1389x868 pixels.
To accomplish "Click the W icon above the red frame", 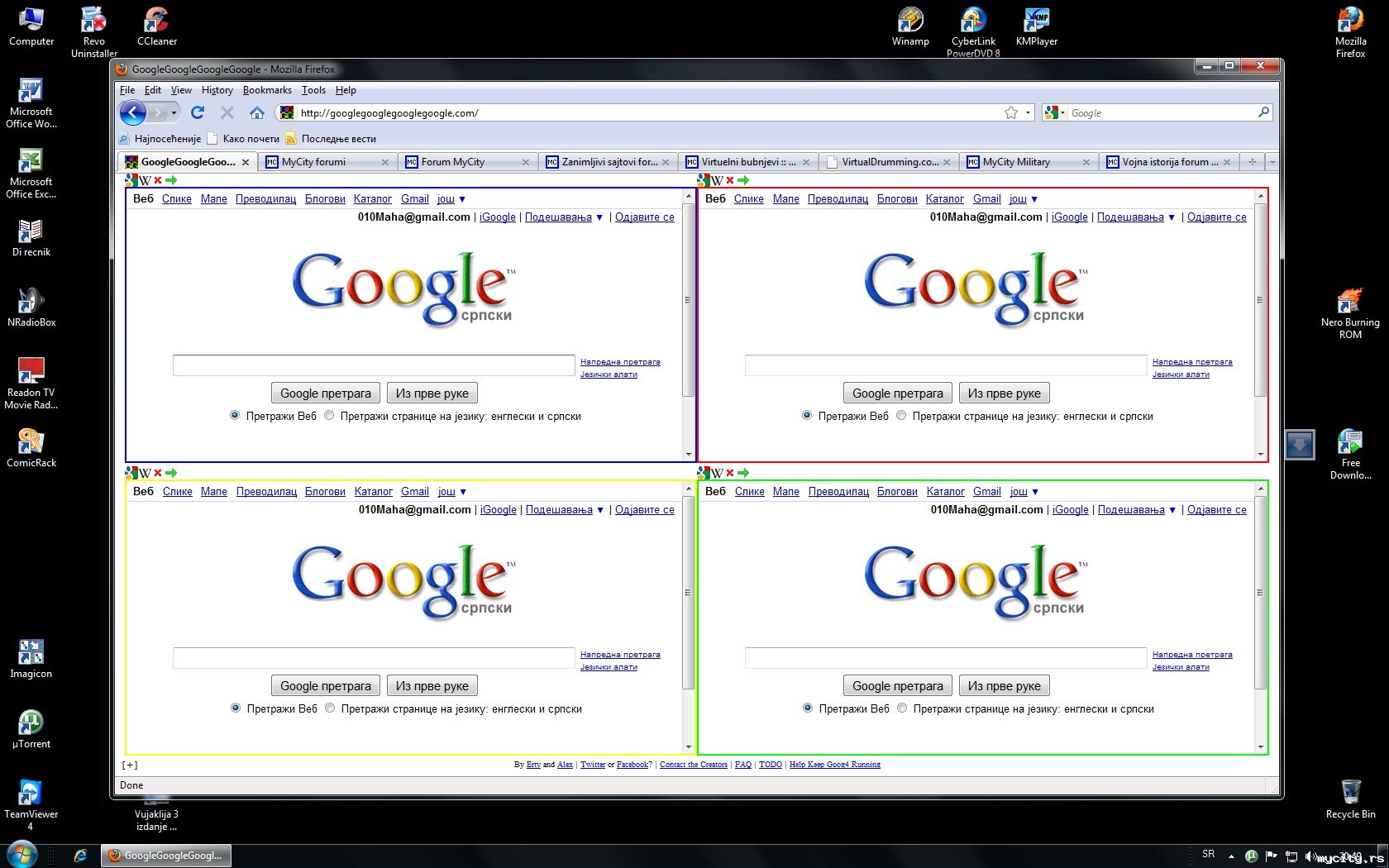I will pyautogui.click(x=717, y=180).
